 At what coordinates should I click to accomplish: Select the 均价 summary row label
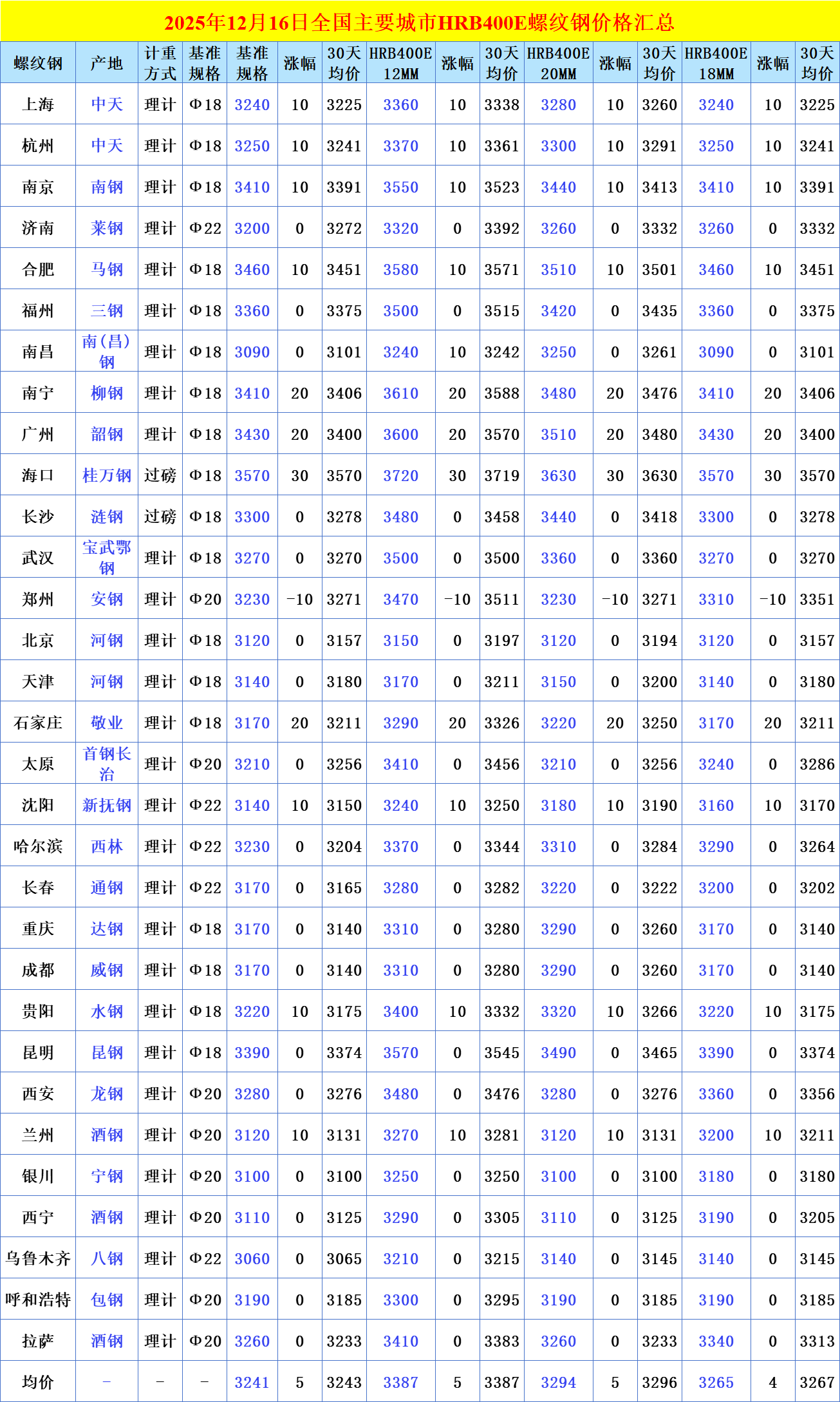38,1381
